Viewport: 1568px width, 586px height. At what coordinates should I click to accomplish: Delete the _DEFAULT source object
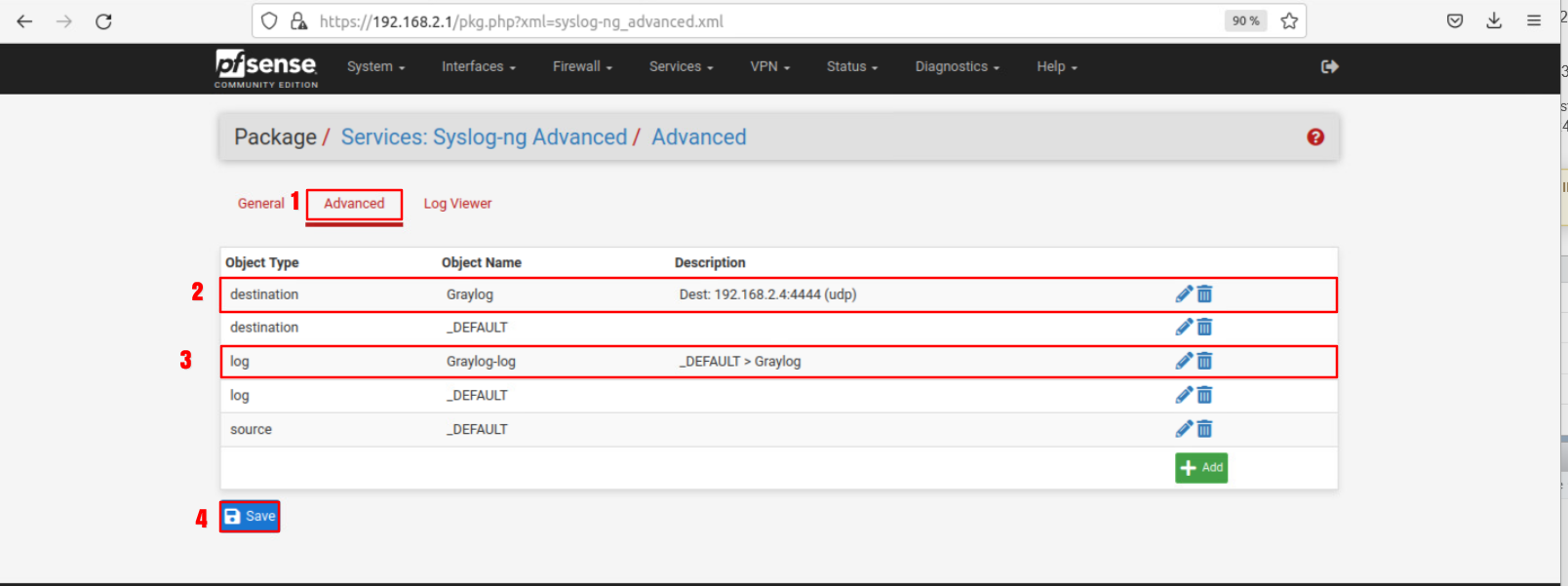click(1205, 429)
